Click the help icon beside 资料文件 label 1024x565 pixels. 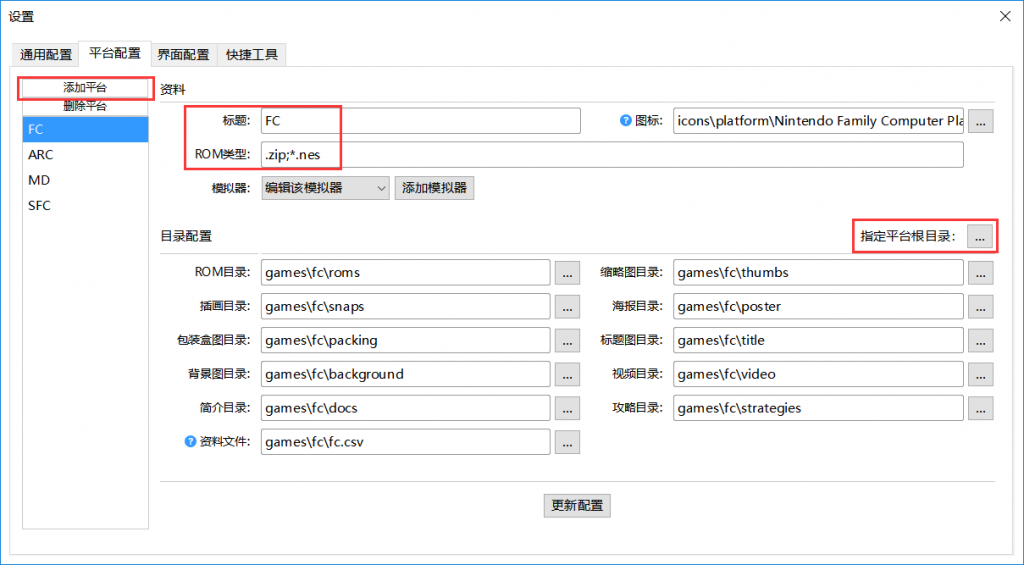[x=191, y=441]
